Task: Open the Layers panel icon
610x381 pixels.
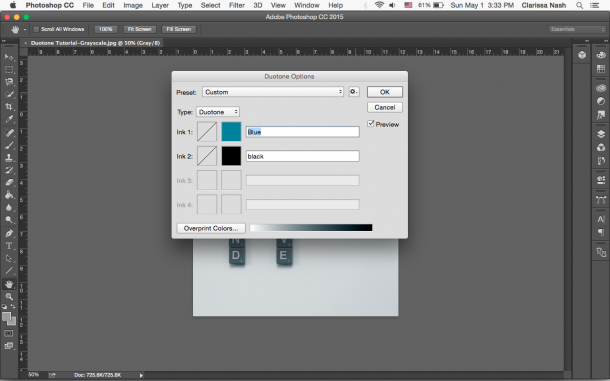Action: point(601,134)
